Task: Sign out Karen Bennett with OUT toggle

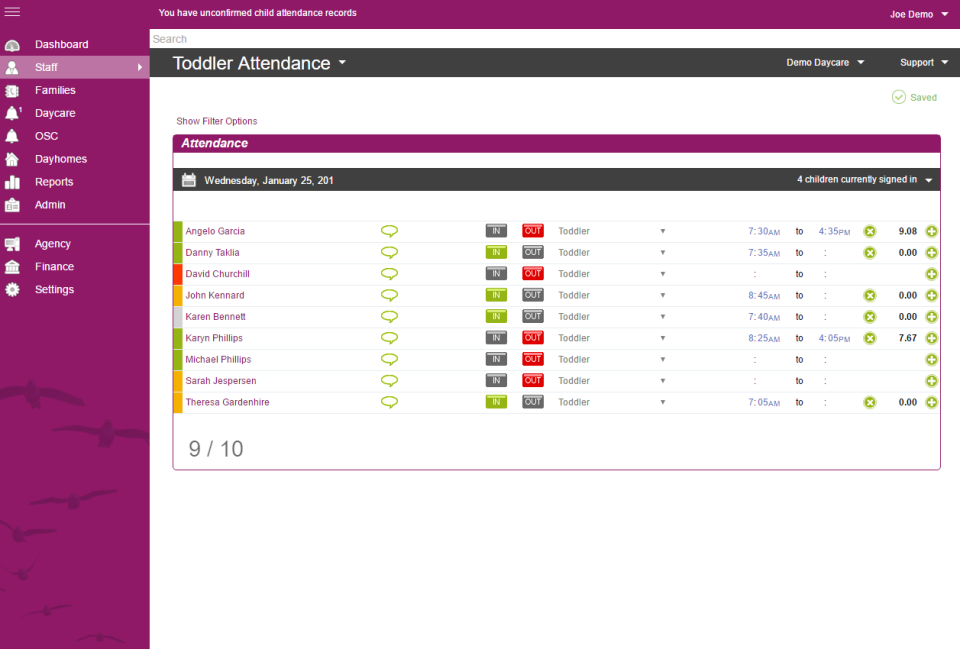Action: (533, 317)
